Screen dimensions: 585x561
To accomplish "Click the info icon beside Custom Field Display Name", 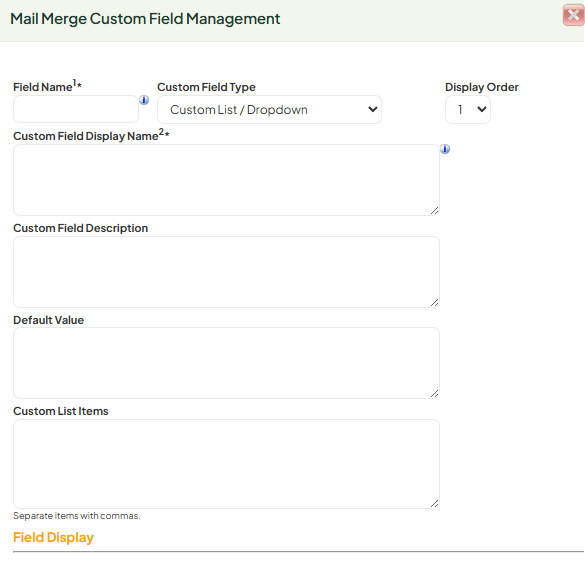I will tap(445, 149).
